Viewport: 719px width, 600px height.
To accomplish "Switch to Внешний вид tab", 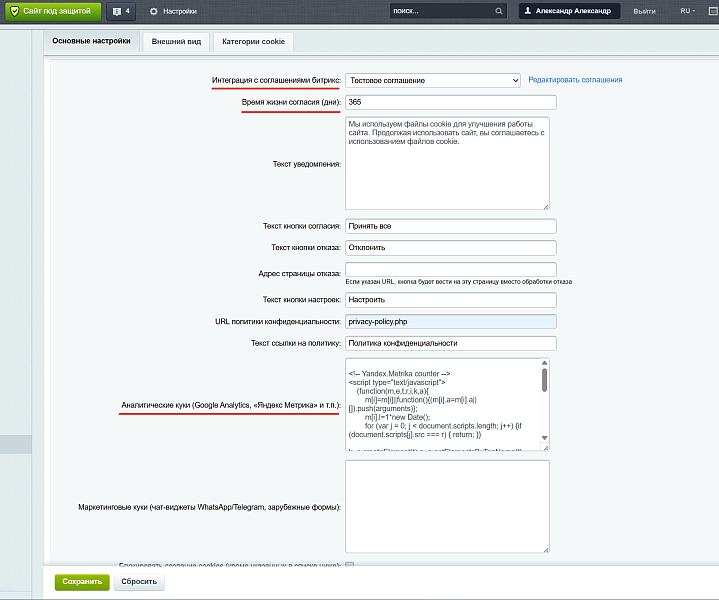I will [176, 42].
